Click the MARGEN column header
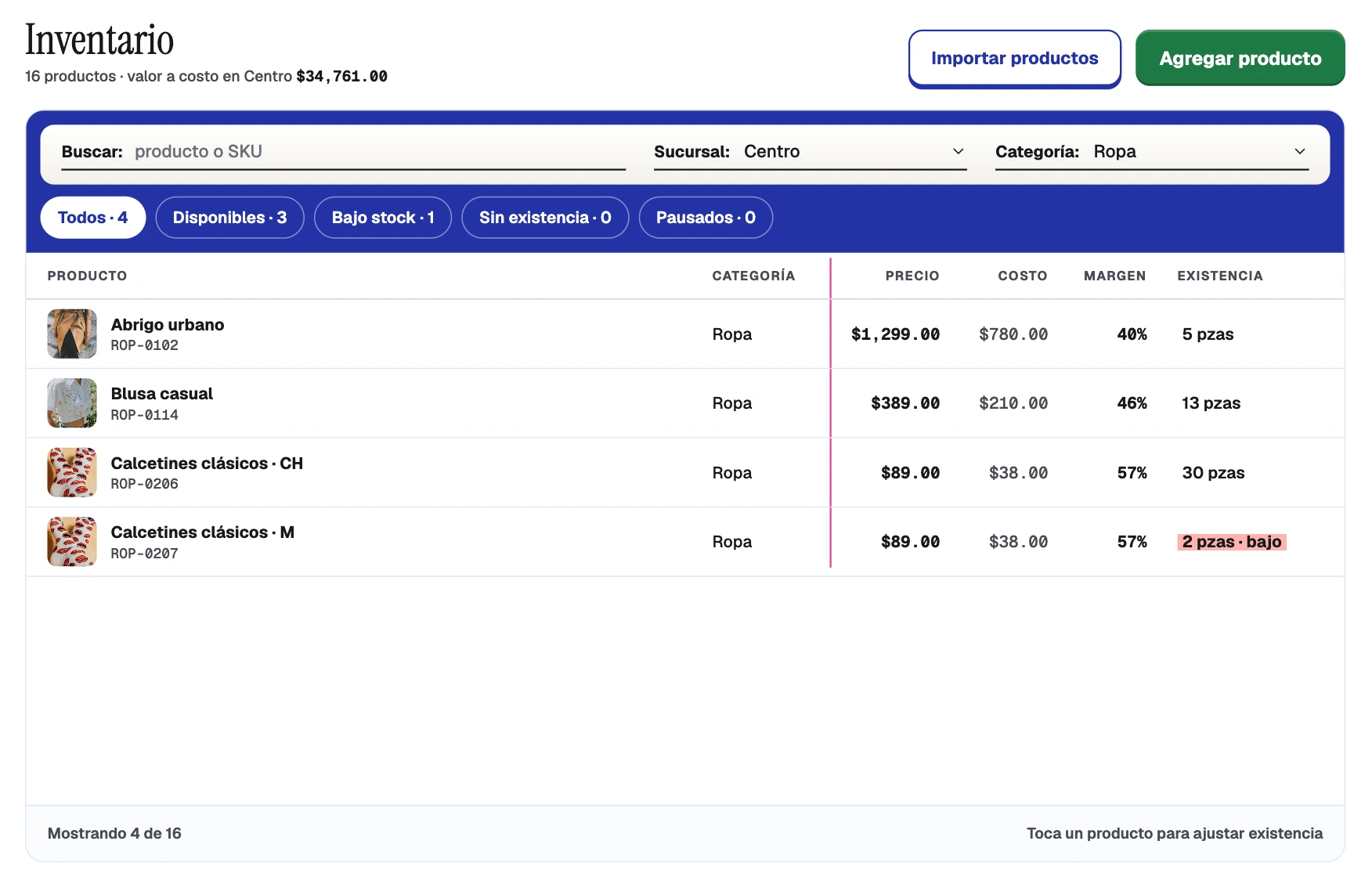The height and width of the screenshot is (877, 1372). pyautogui.click(x=1115, y=276)
